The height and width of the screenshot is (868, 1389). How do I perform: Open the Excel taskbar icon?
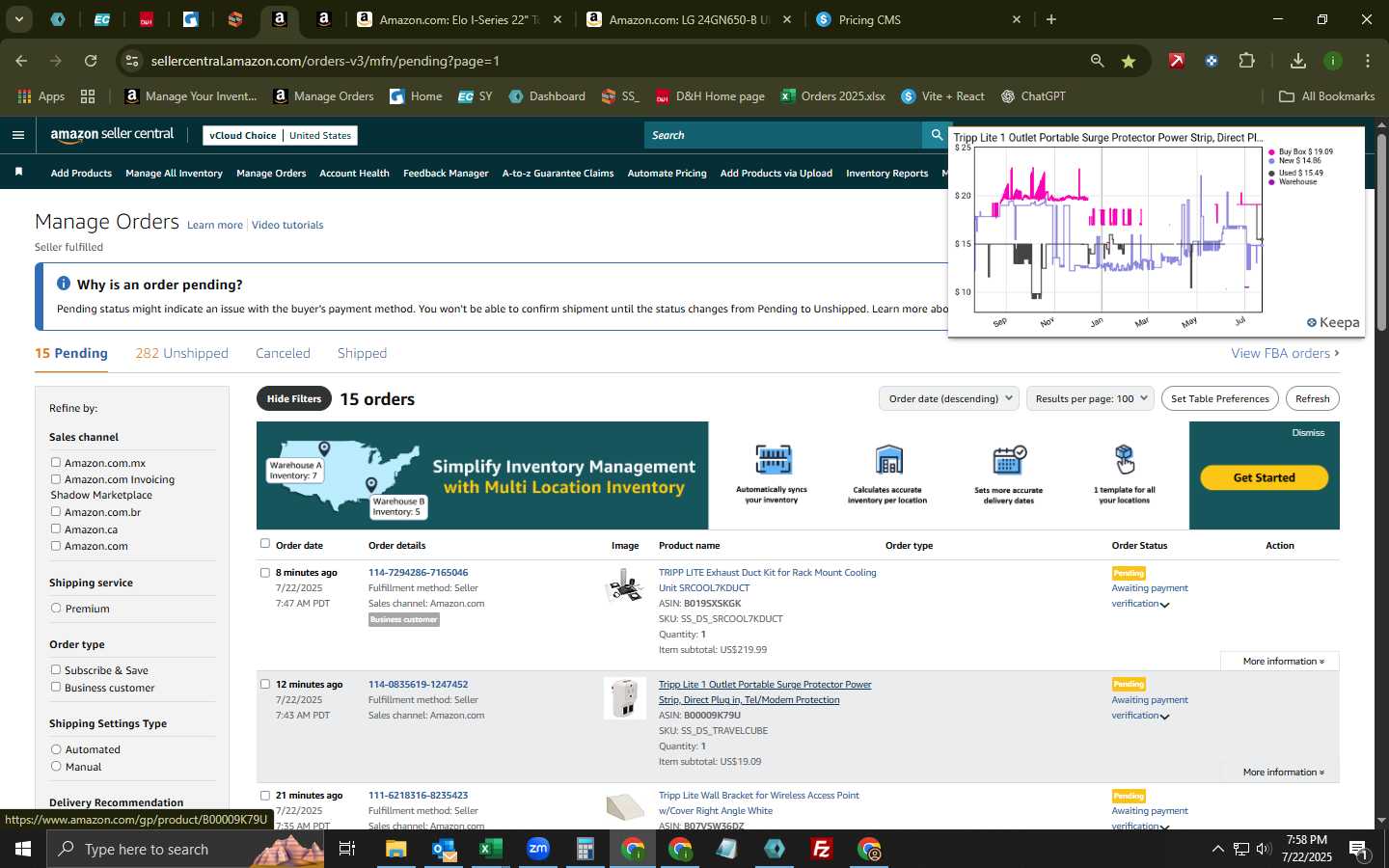coord(491,849)
